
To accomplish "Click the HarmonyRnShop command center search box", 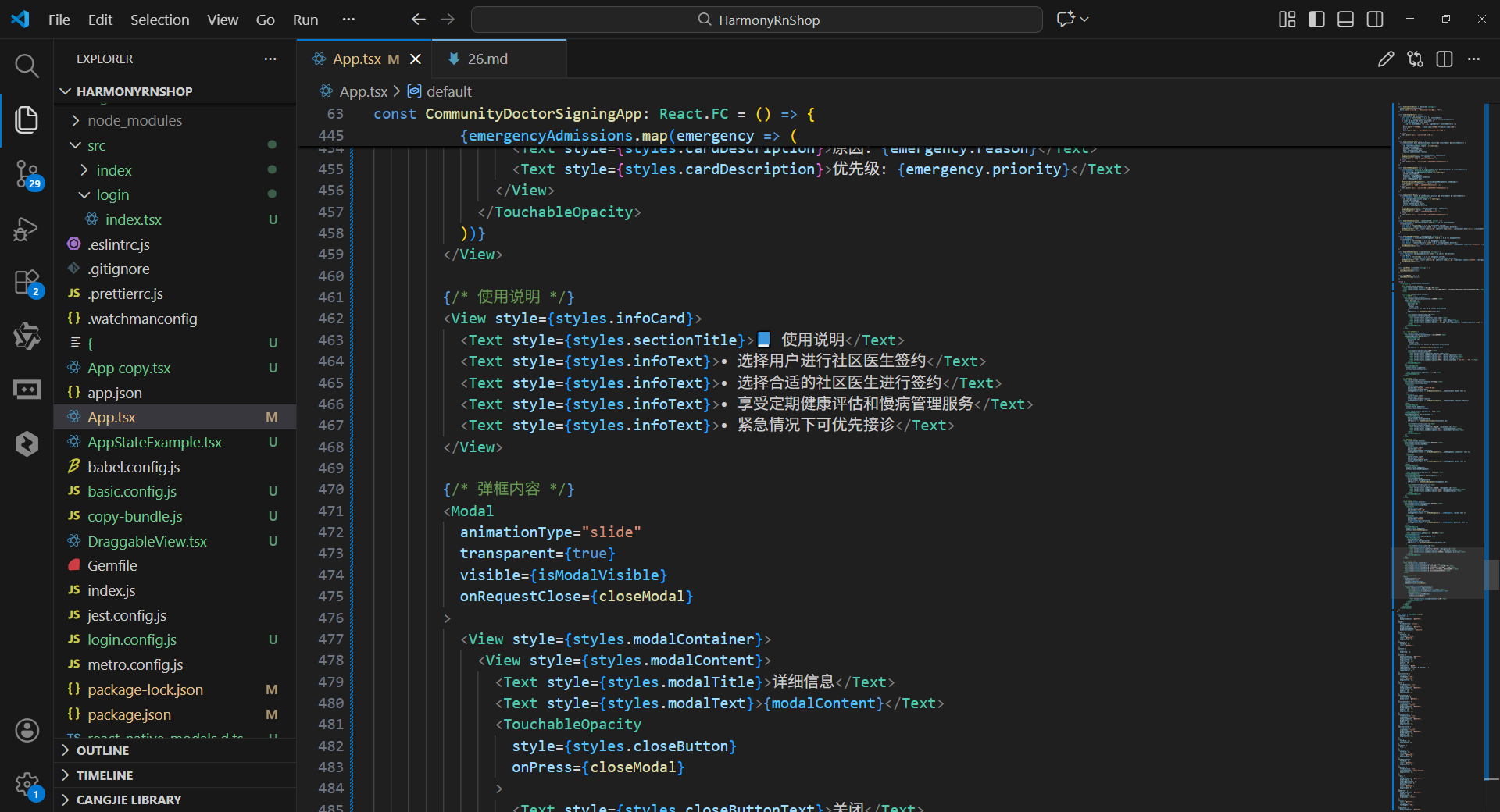I will (x=756, y=20).
